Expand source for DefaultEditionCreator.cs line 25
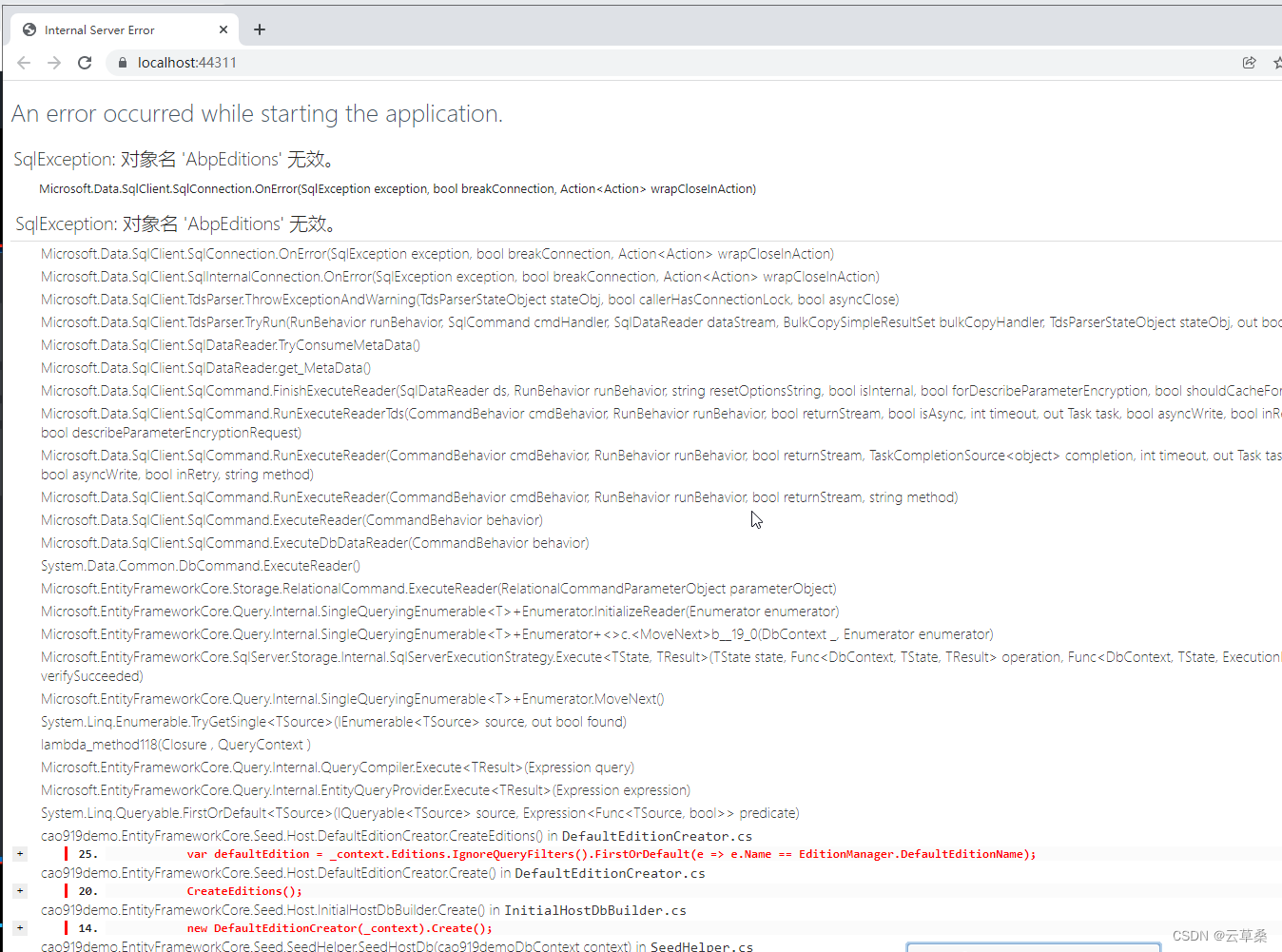Image resolution: width=1282 pixels, height=952 pixels. point(20,854)
